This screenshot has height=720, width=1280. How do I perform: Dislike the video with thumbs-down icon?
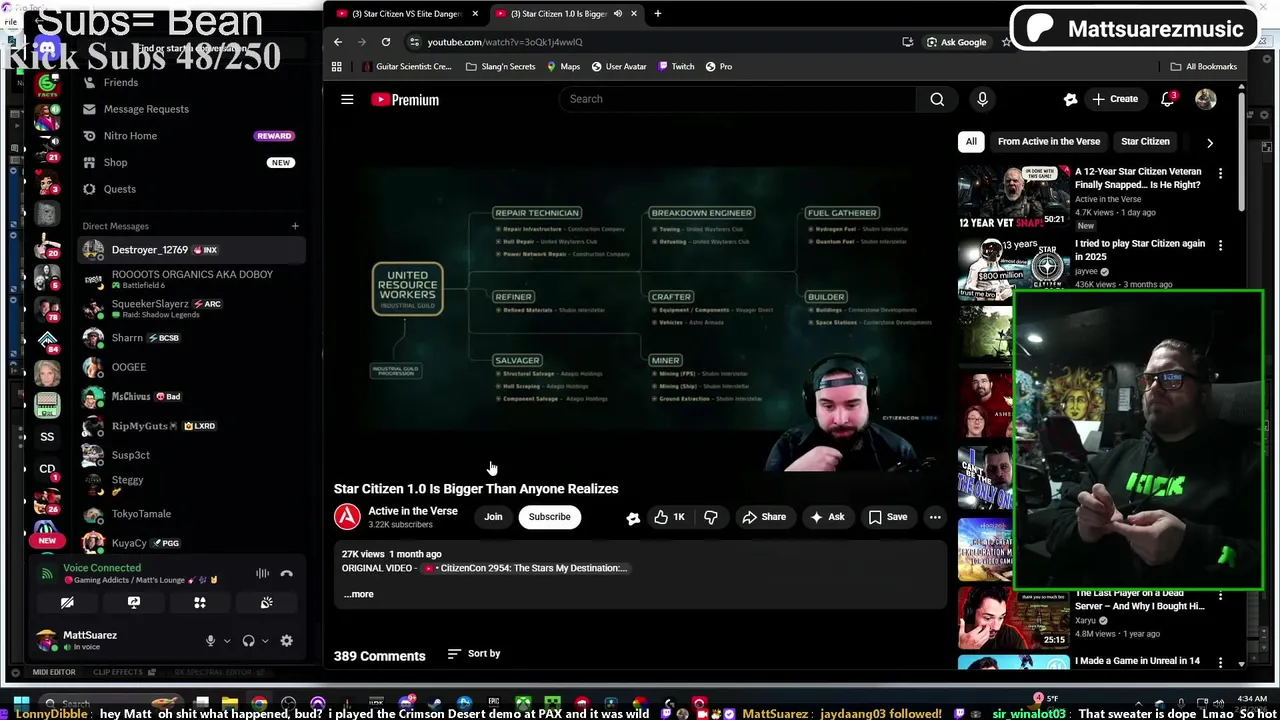[x=711, y=517]
